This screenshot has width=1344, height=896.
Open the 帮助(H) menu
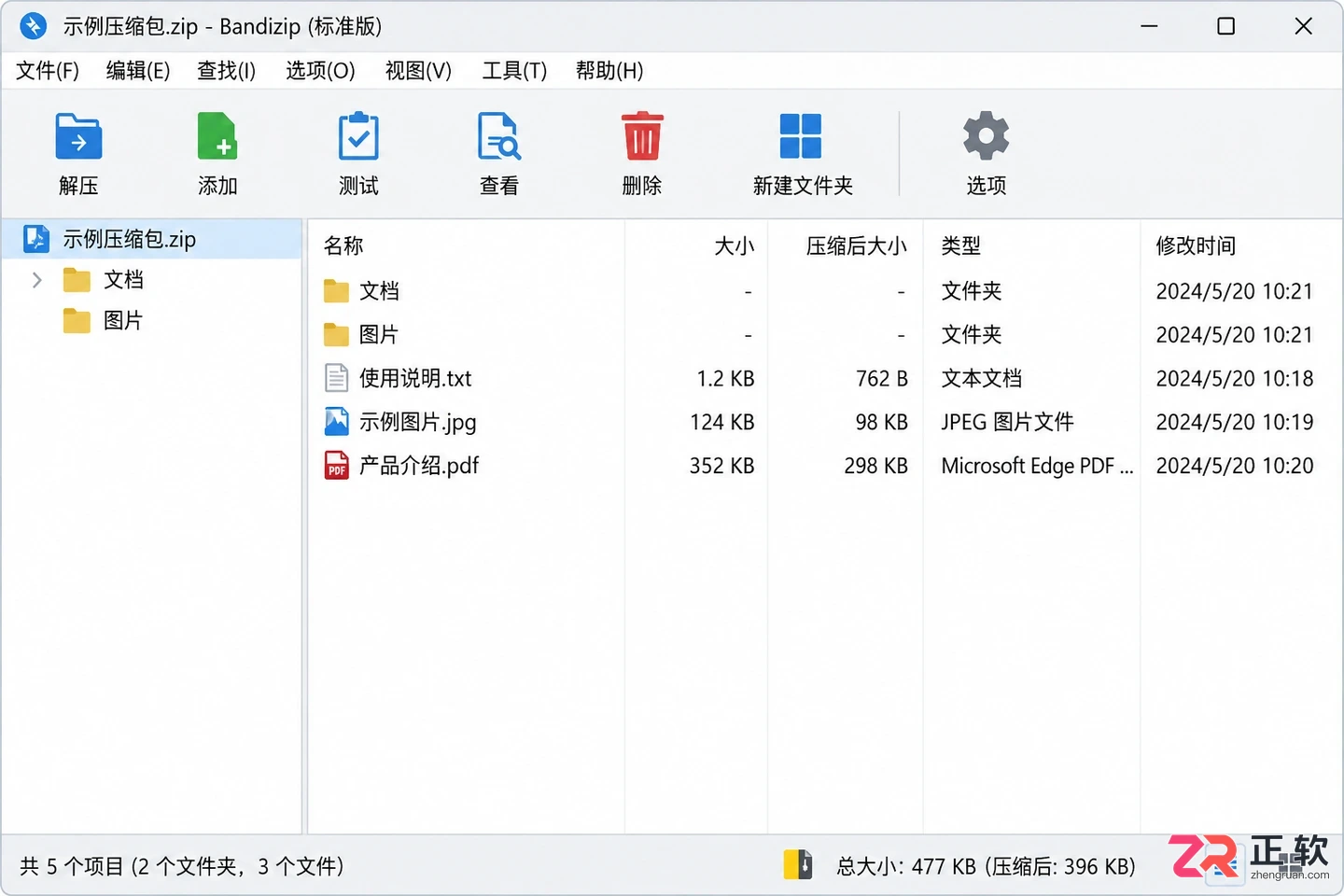pos(609,71)
